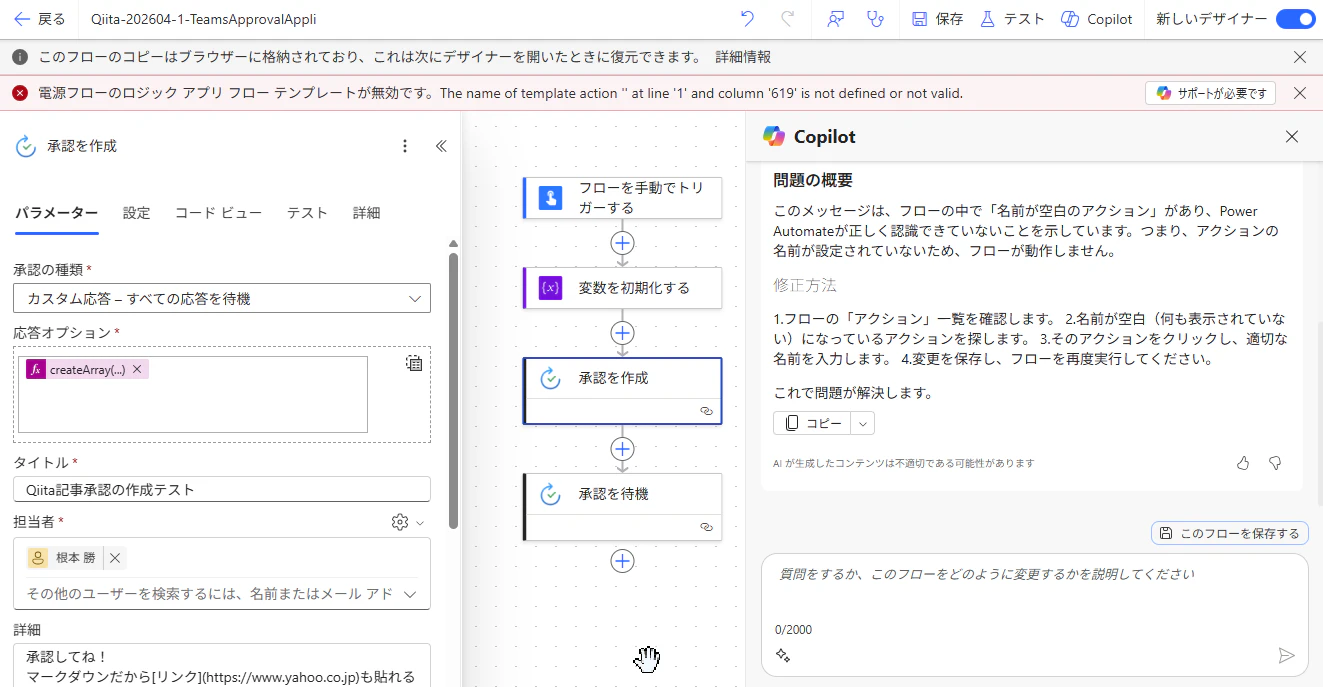This screenshot has width=1323, height=687.
Task: Switch to the 詳細 tab
Action: (366, 213)
